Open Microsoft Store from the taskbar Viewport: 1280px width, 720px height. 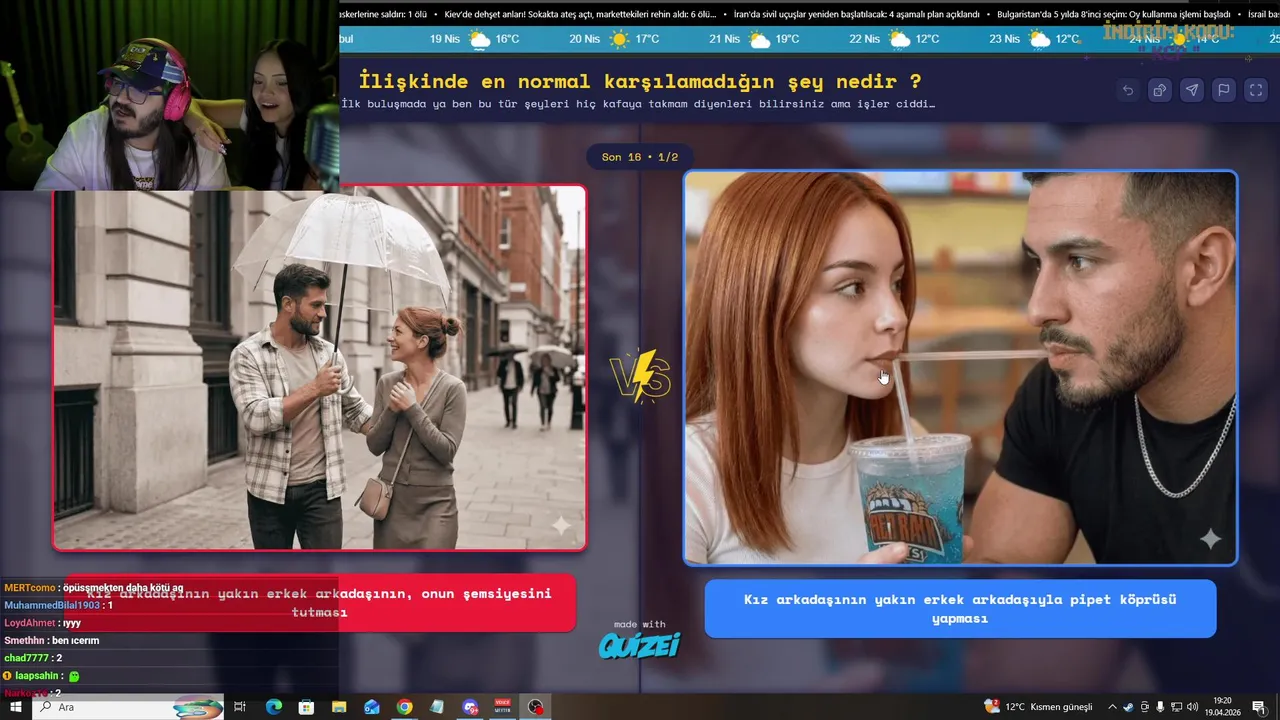tap(306, 707)
